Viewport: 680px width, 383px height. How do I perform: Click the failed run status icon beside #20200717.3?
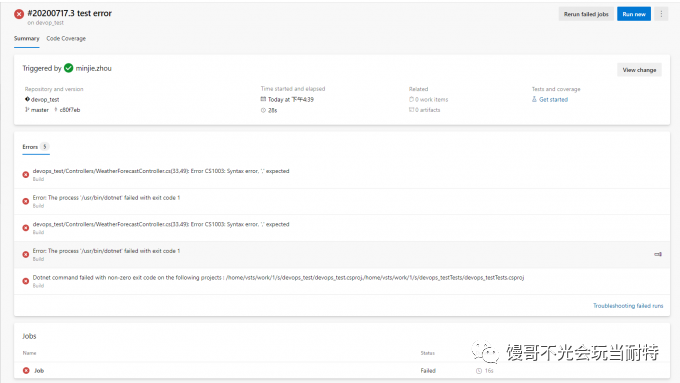point(19,14)
